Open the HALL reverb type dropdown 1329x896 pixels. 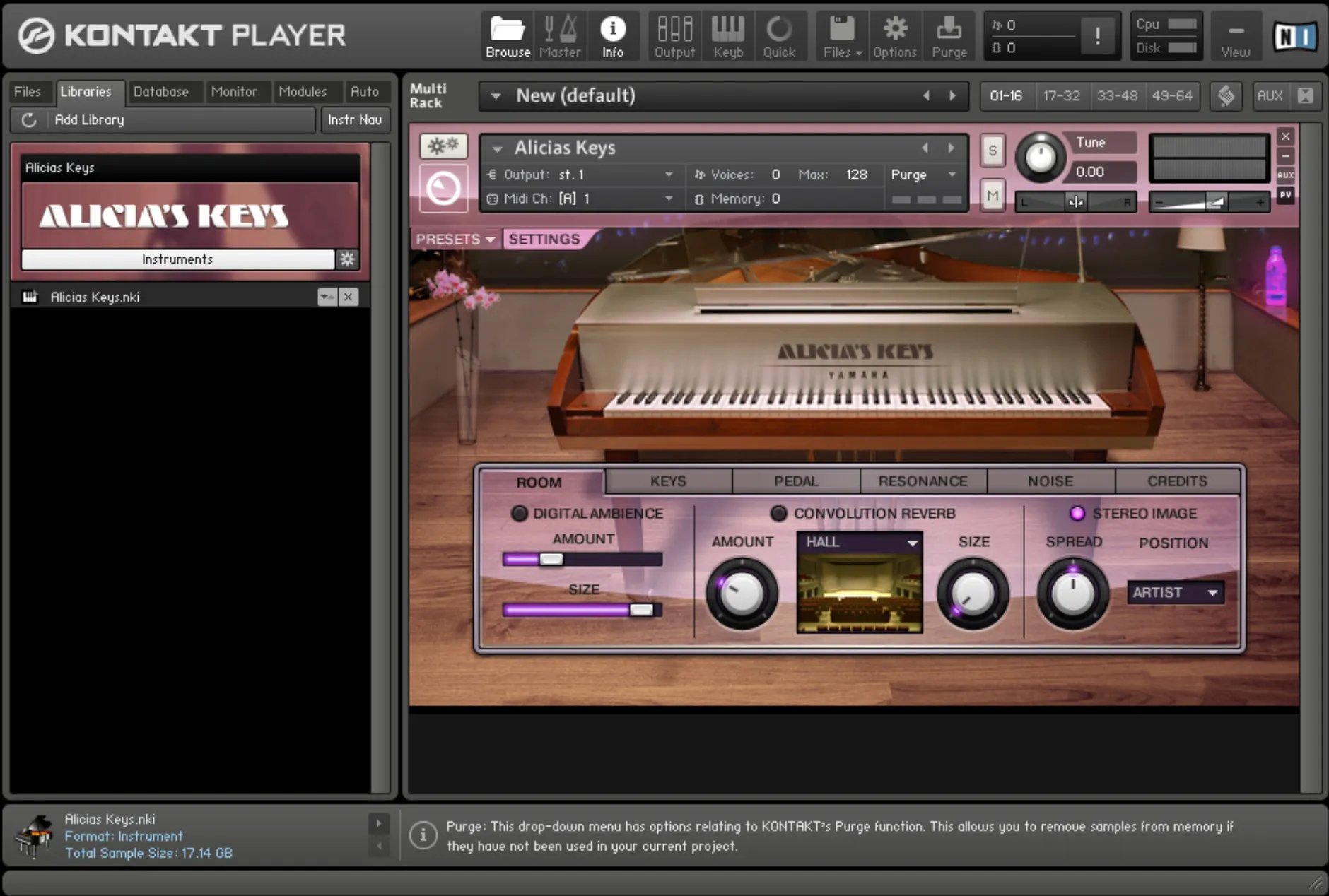[859, 542]
